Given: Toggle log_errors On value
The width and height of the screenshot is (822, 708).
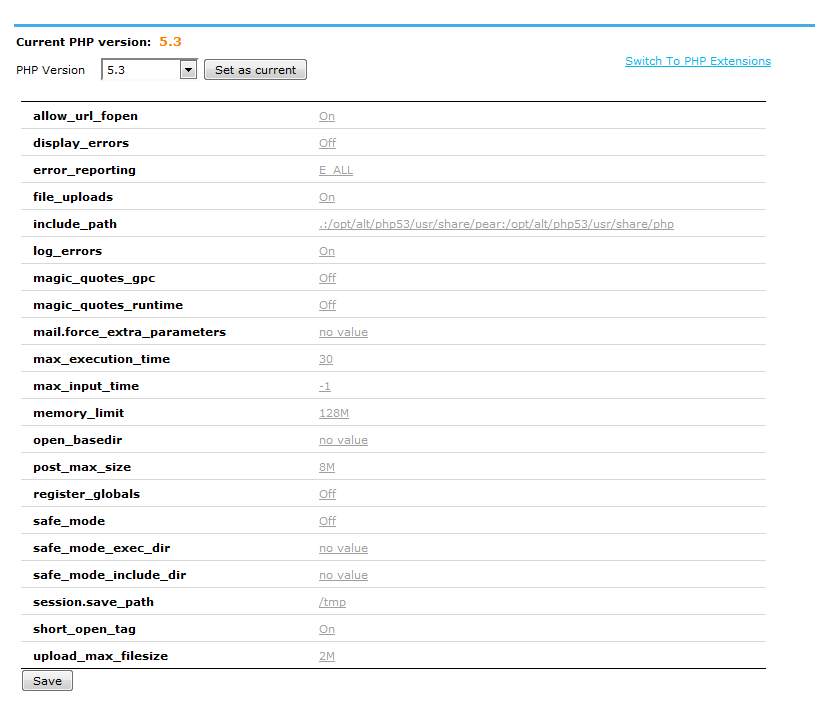Looking at the screenshot, I should click(327, 251).
